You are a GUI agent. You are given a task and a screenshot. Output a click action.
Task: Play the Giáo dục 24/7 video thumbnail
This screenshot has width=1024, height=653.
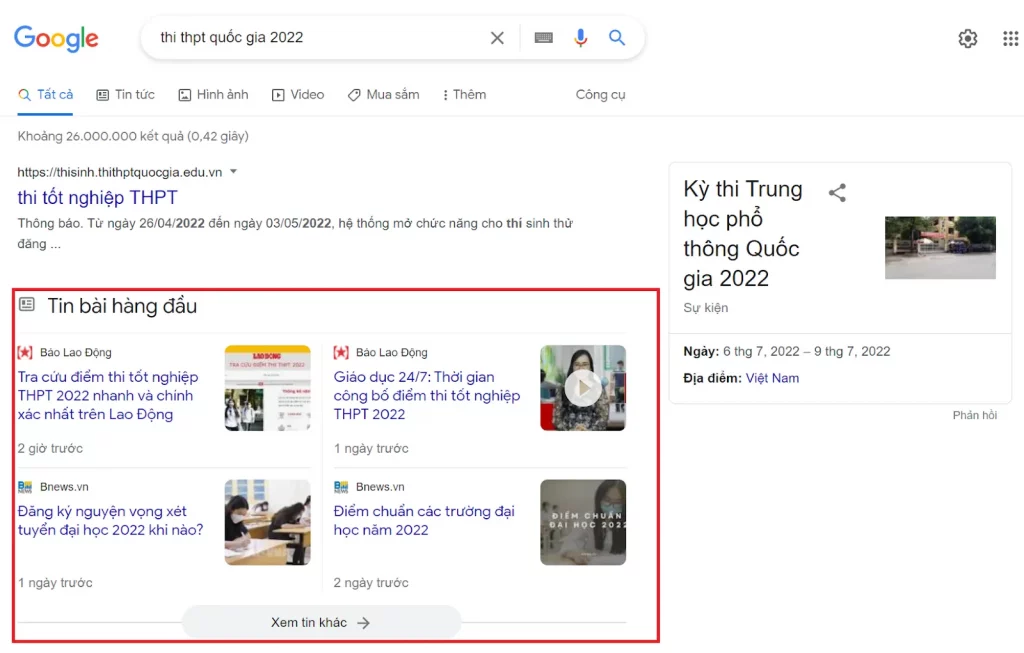pos(583,388)
